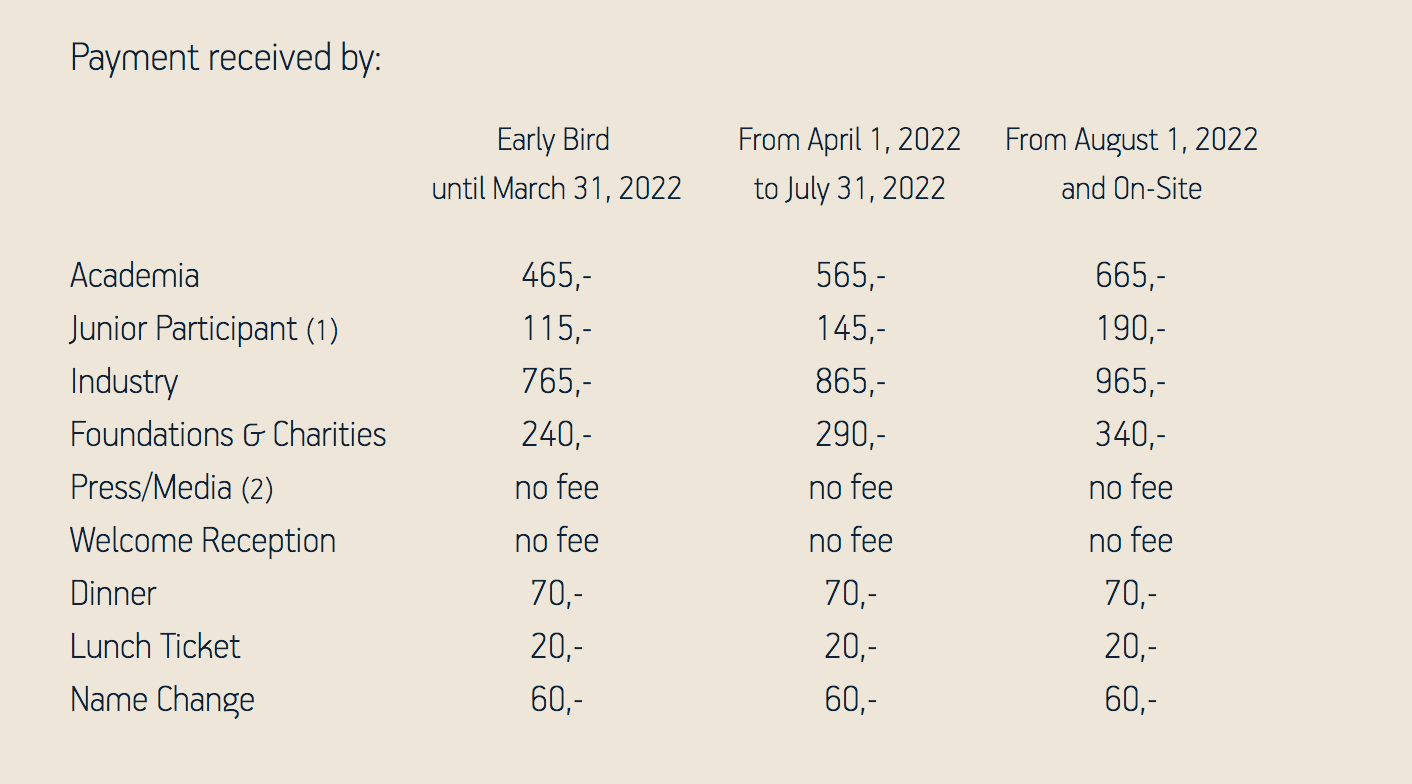
Task: Select the Industry row label
Action: point(124,381)
